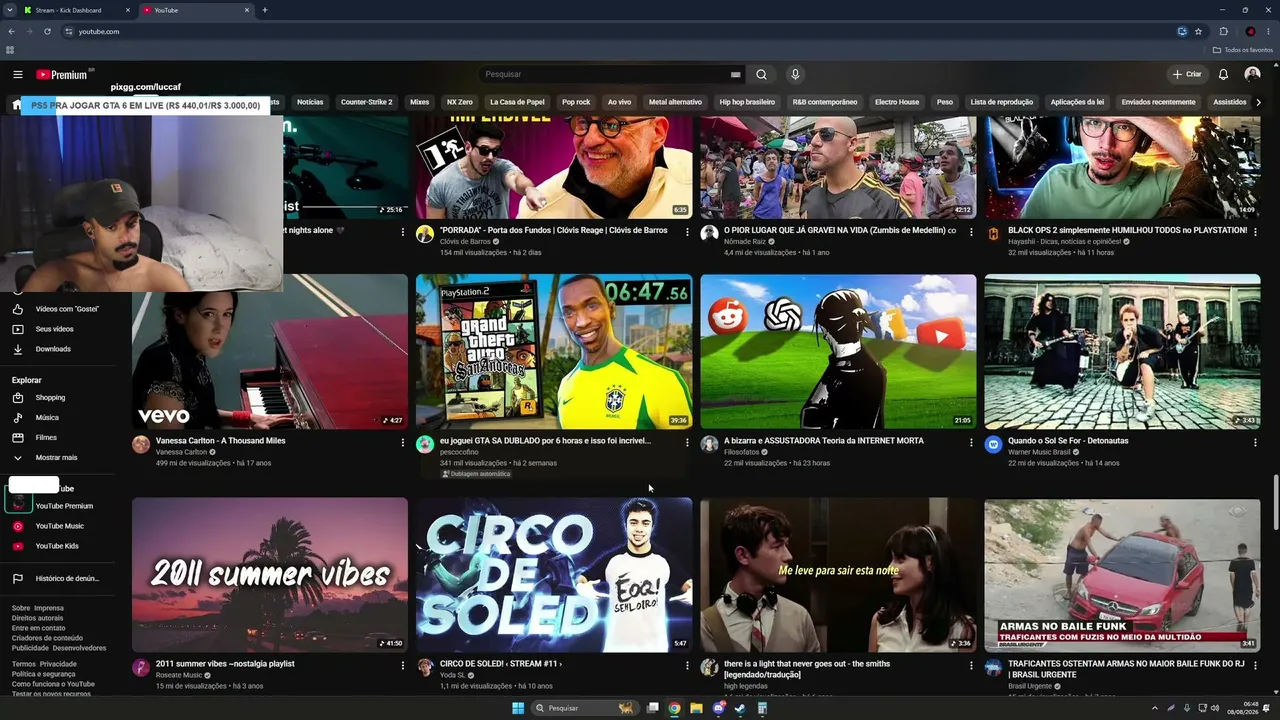Go to YouTube Premium home logo
This screenshot has width=1280, height=720.
pyautogui.click(x=64, y=74)
